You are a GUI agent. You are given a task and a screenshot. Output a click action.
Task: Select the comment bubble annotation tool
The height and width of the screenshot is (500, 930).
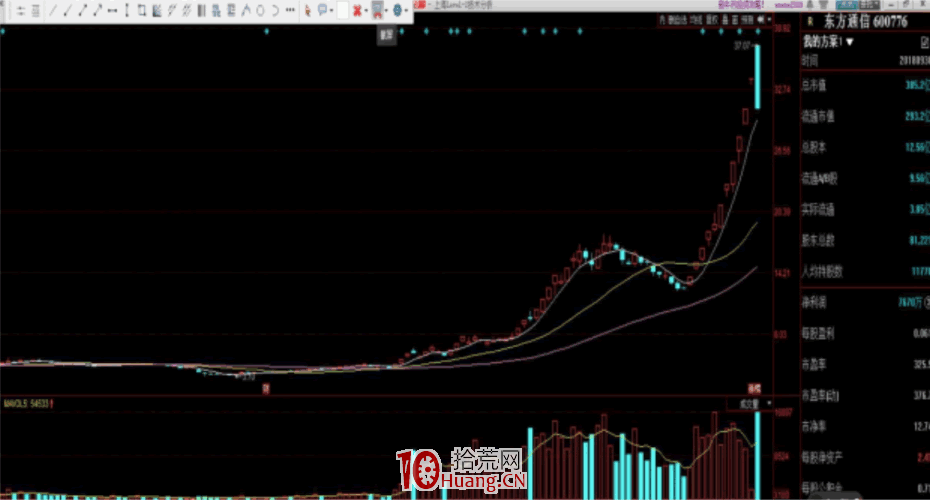(322, 11)
